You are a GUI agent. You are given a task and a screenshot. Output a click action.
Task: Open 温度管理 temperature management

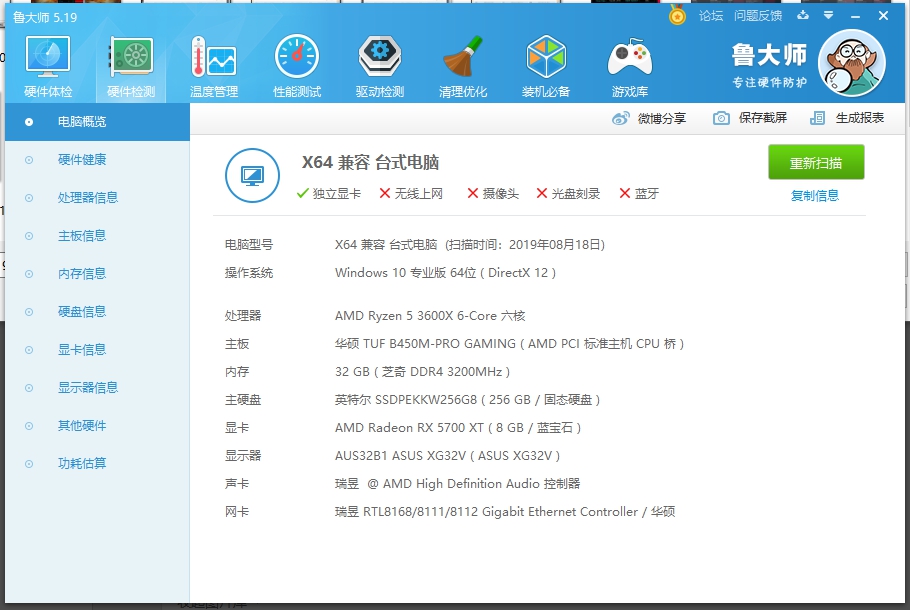tap(212, 63)
